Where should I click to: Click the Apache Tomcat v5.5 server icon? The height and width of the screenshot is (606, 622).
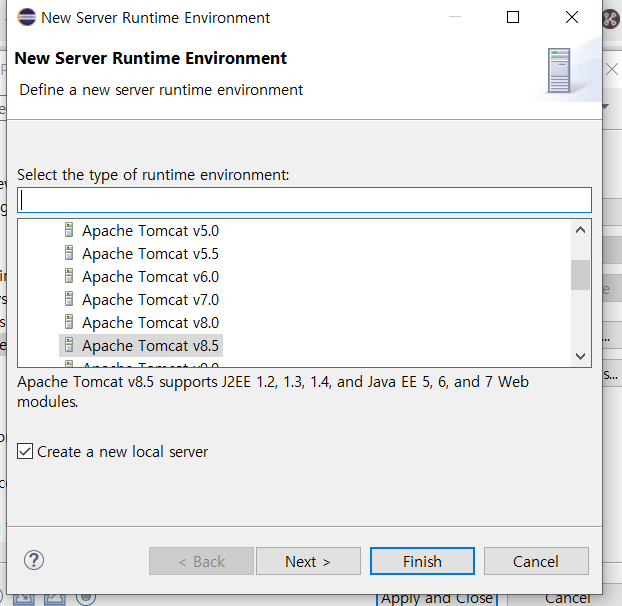(69, 253)
